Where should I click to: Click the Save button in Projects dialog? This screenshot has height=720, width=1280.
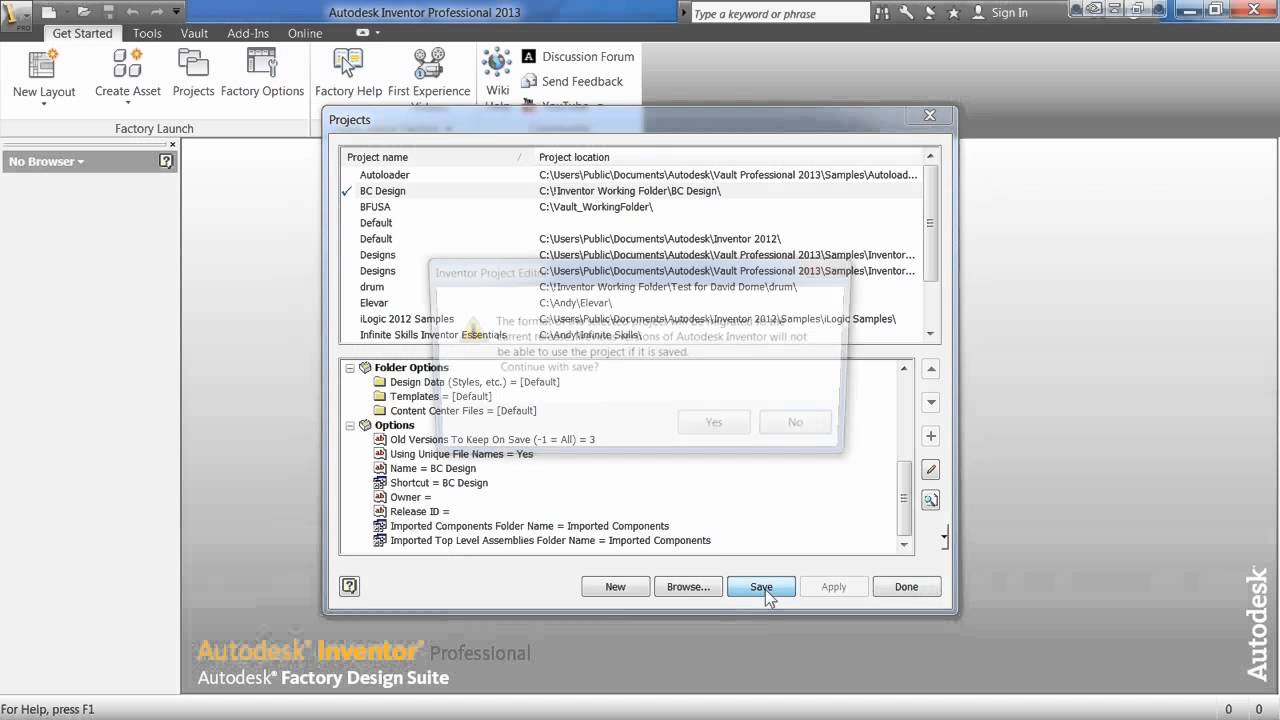click(761, 587)
